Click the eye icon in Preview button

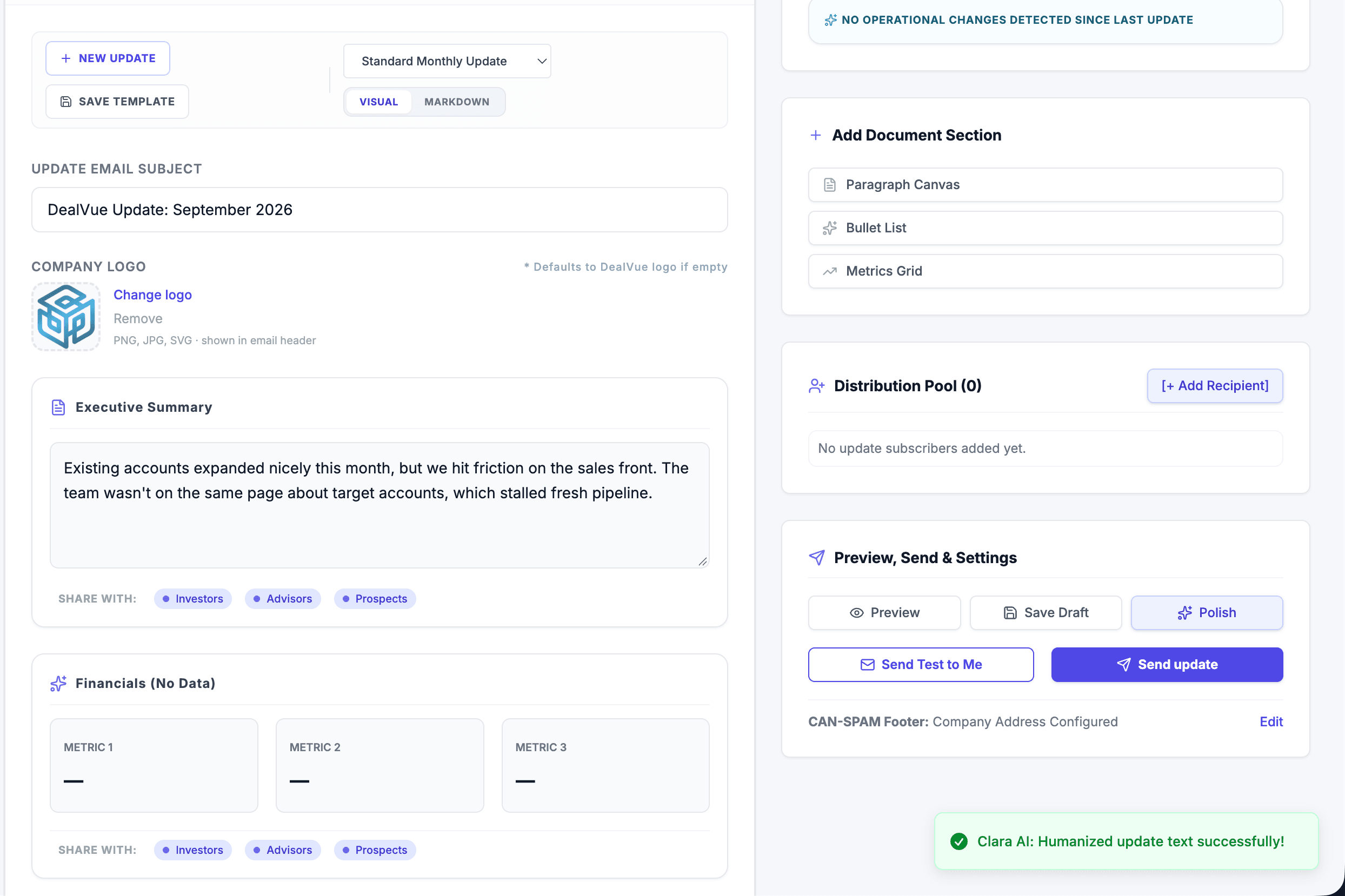(856, 613)
